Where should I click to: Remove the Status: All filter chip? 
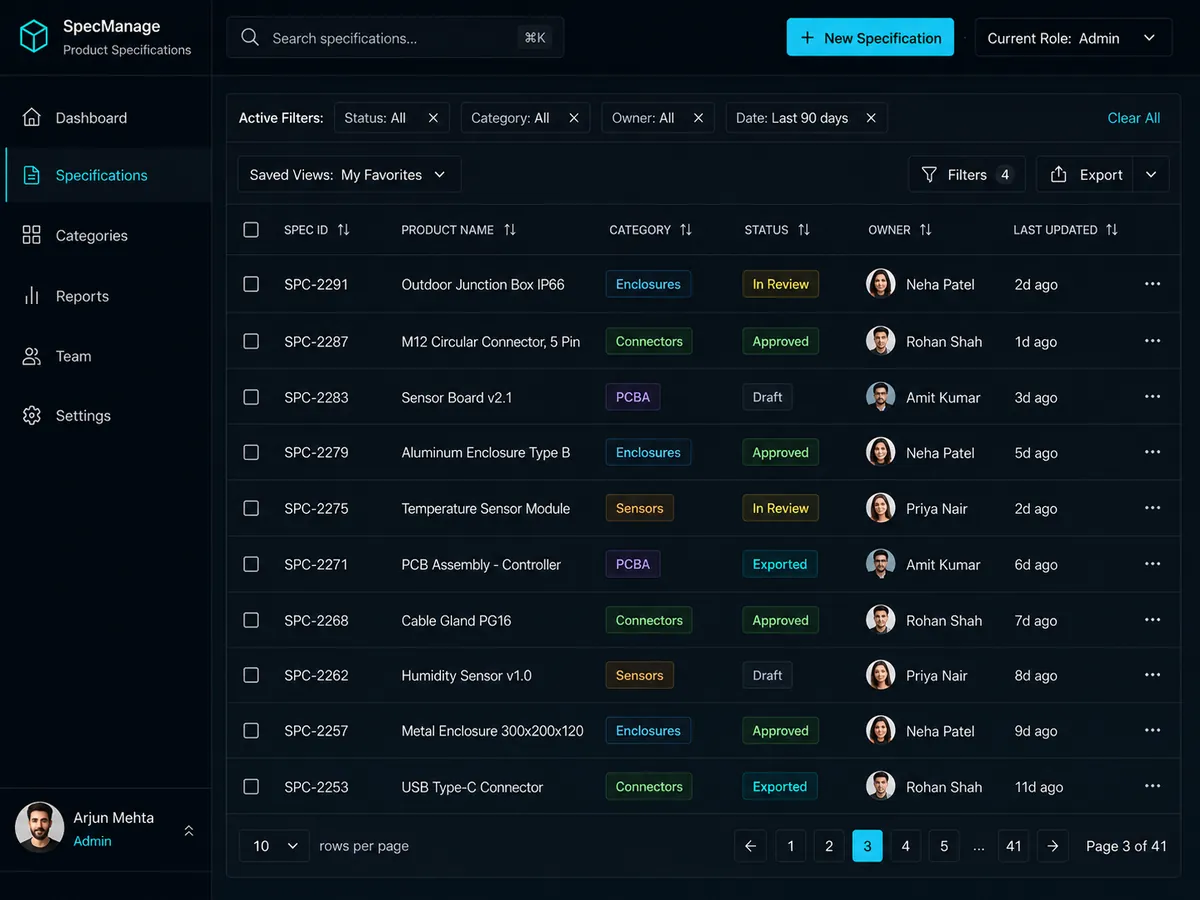pyautogui.click(x=433, y=118)
